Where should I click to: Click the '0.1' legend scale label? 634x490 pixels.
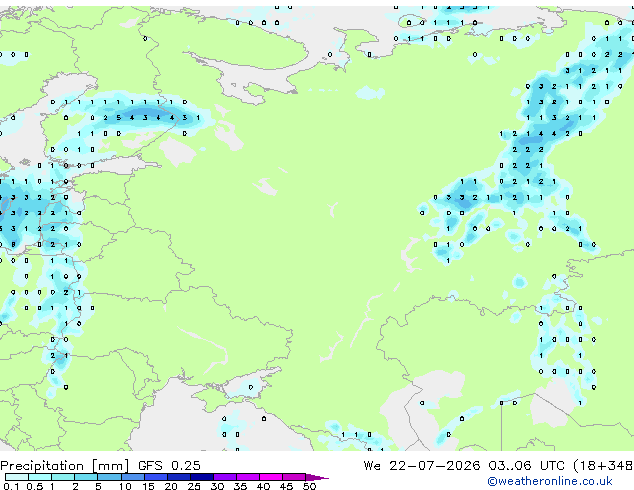(11, 486)
